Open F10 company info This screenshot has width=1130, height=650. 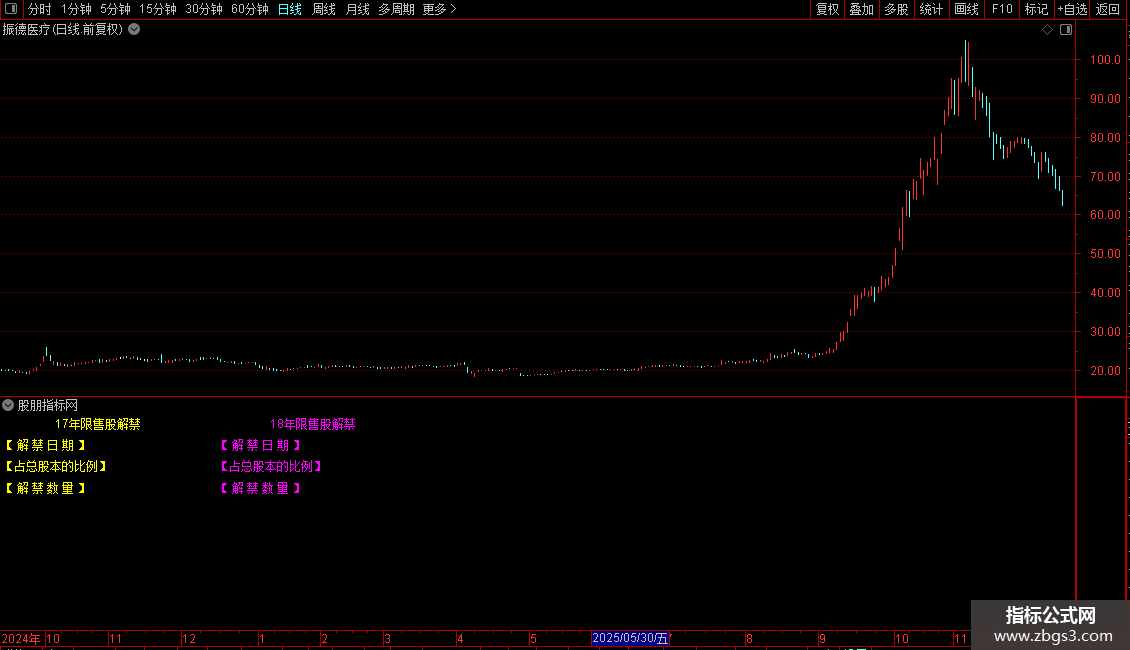click(1002, 9)
